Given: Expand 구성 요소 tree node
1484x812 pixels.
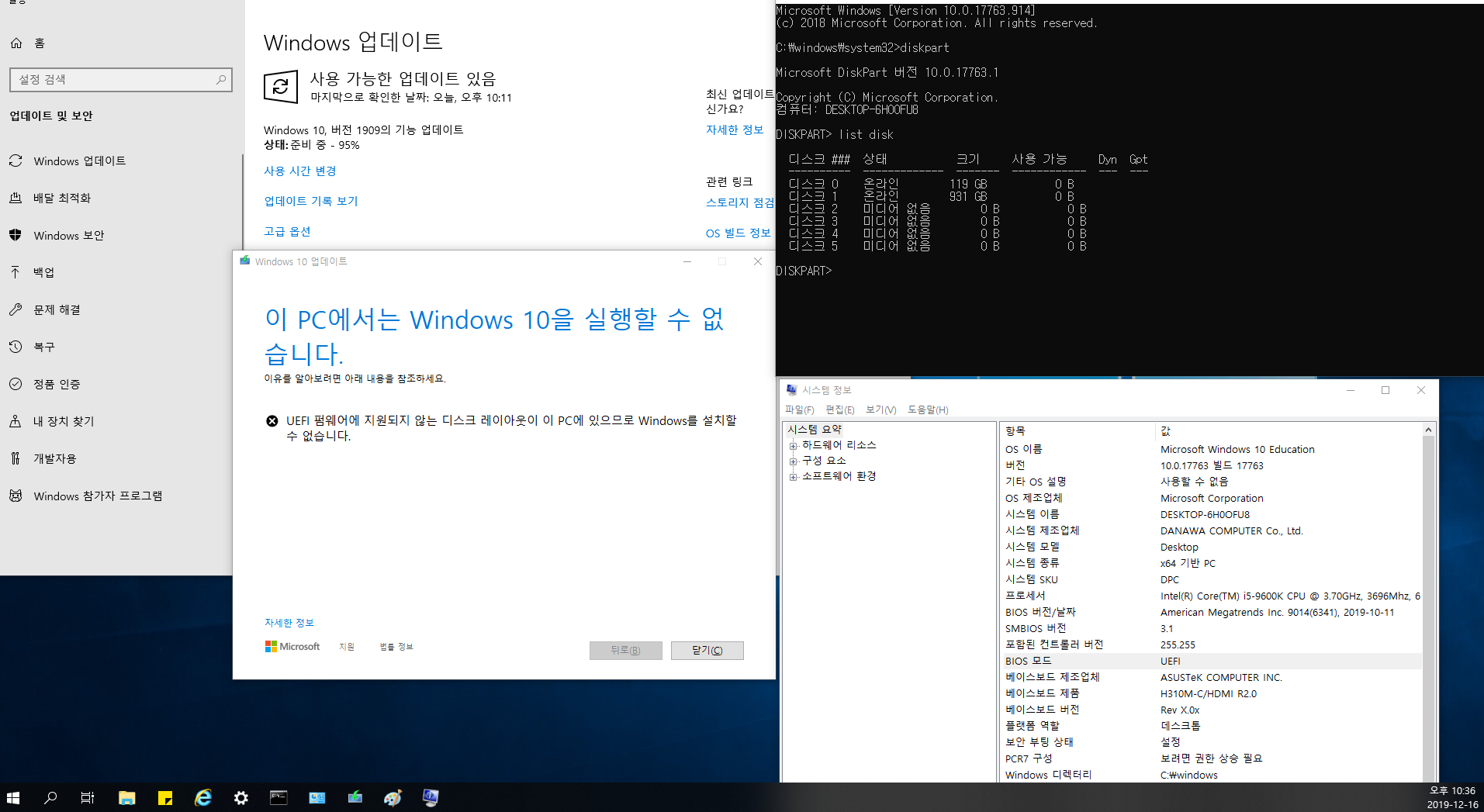Looking at the screenshot, I should [x=794, y=461].
